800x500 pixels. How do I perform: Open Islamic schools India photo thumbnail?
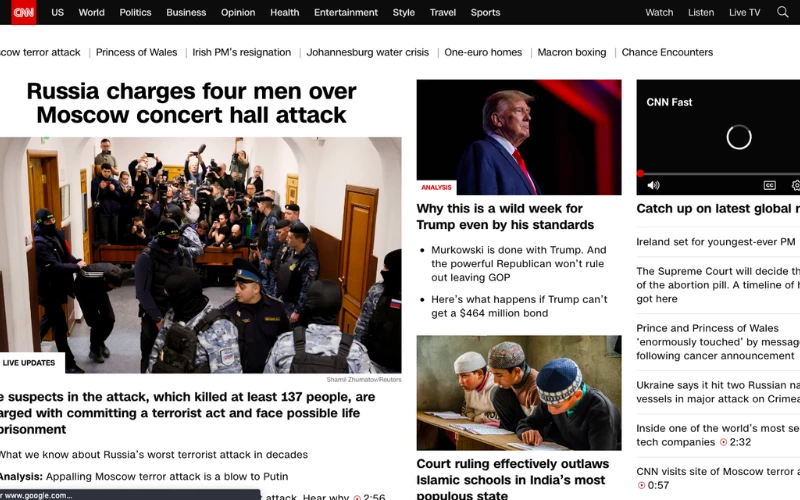click(x=519, y=392)
